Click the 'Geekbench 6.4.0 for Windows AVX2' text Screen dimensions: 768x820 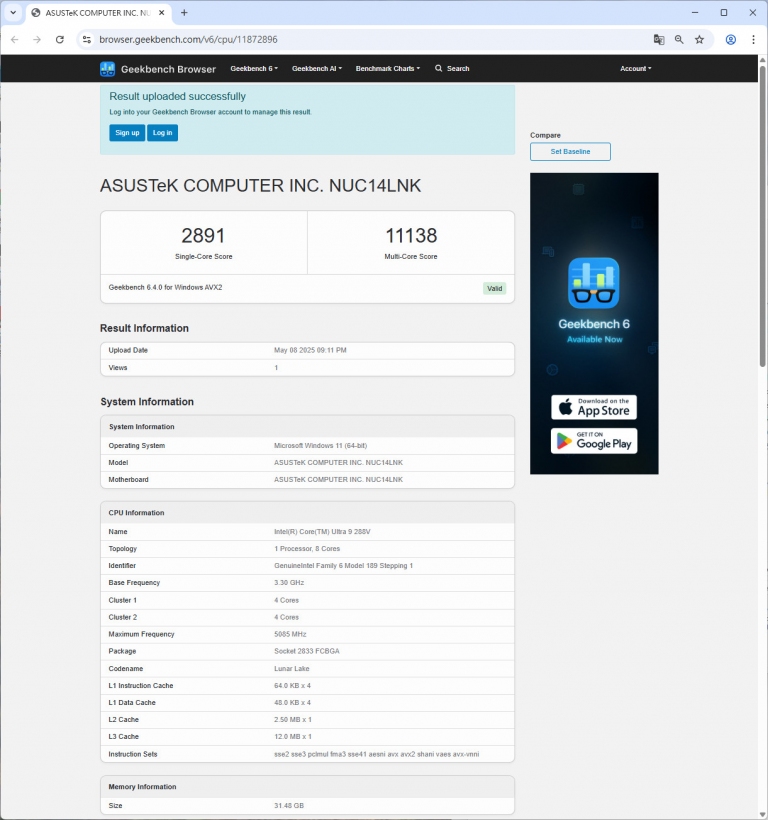pos(165,288)
